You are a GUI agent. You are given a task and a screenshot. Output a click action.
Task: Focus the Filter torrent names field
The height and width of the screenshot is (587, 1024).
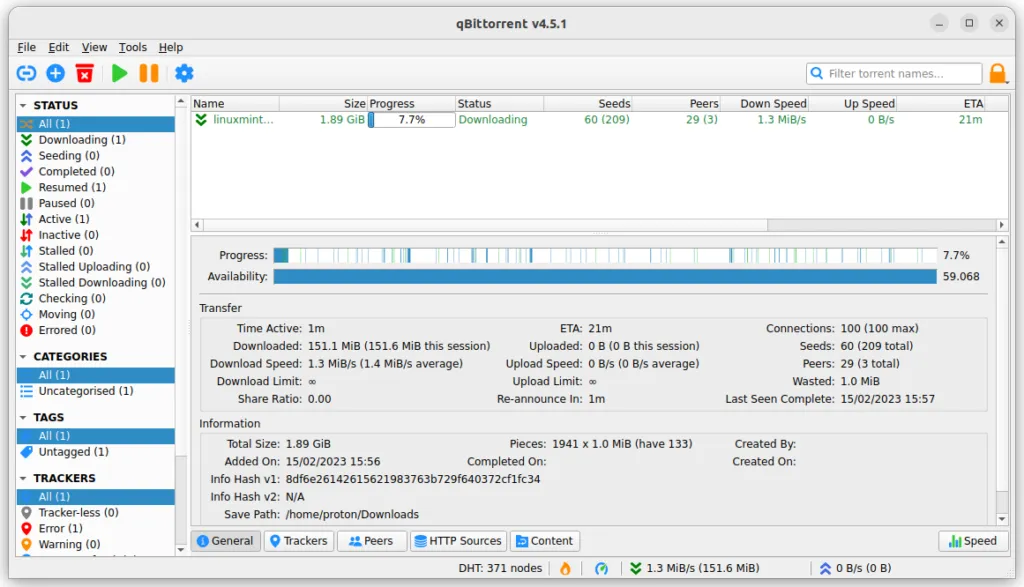(895, 73)
